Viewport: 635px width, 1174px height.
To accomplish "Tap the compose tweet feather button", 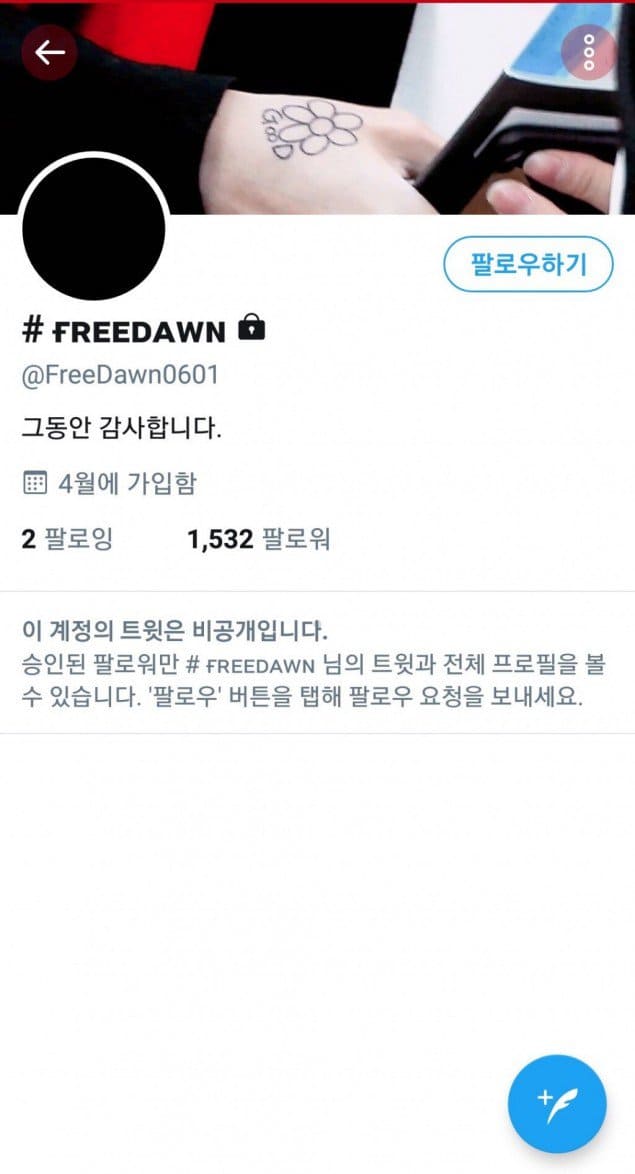I will (557, 1104).
